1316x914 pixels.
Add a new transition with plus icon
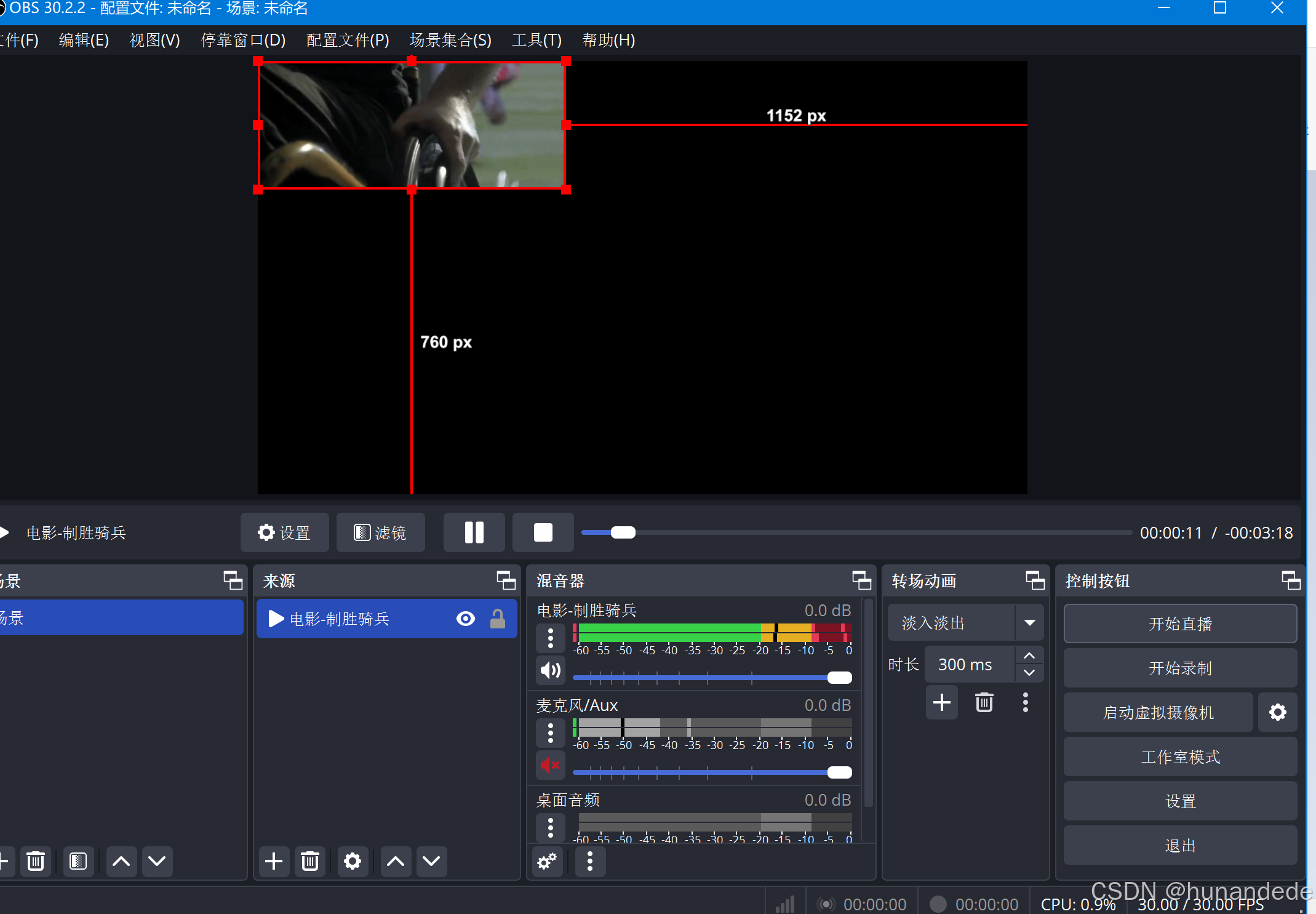(x=941, y=702)
